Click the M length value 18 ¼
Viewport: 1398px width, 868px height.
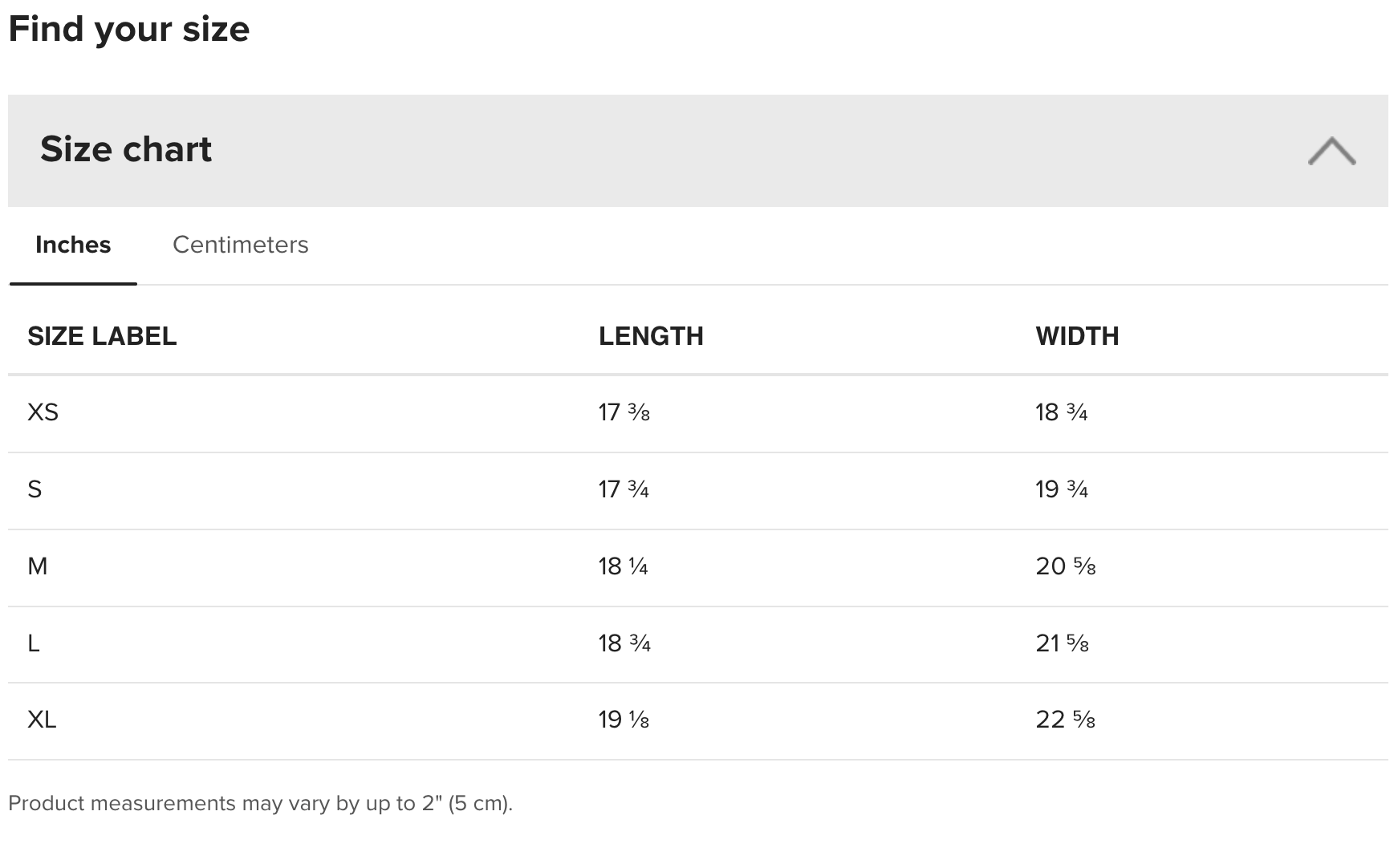coord(623,566)
